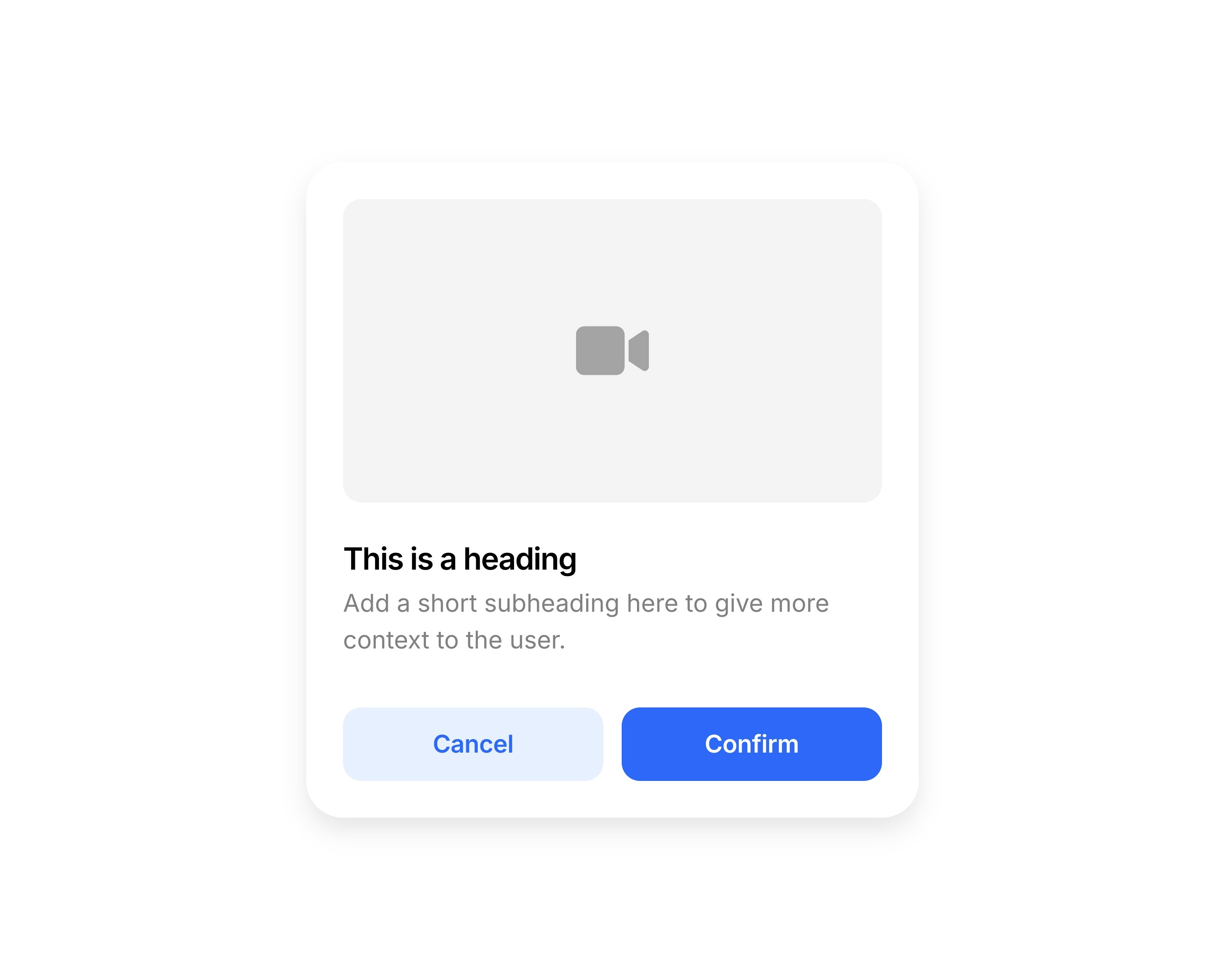Choose the secondary light-blue action button
Screen dimensions: 1225x980
point(473,744)
